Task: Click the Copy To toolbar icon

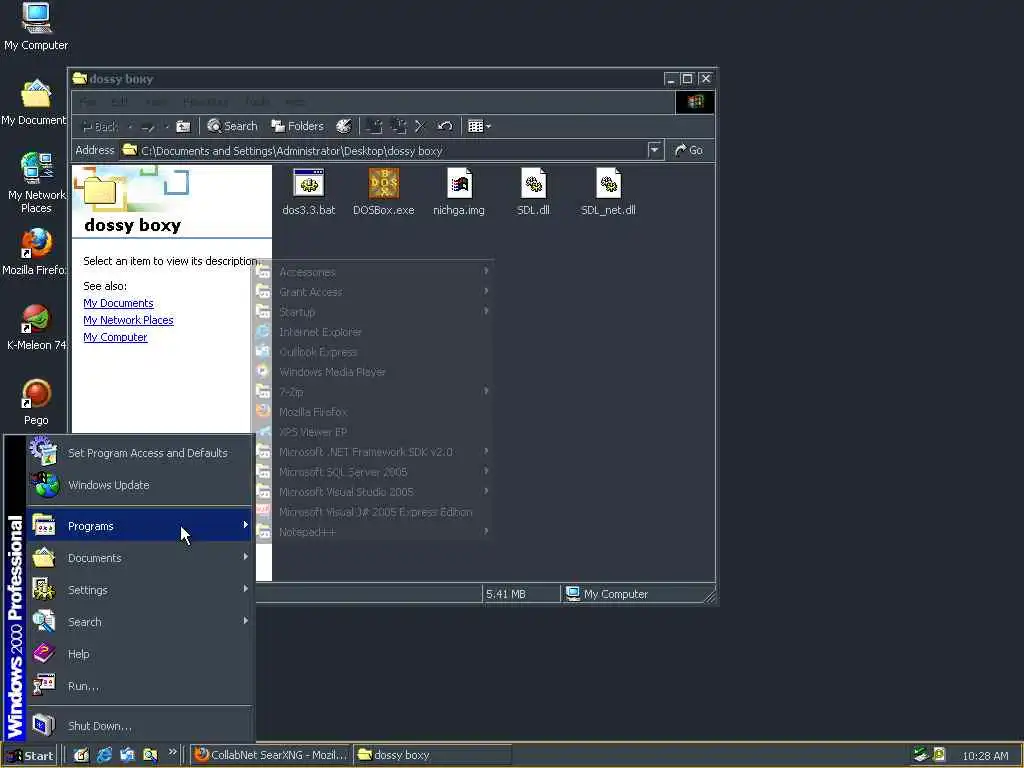Action: point(398,126)
